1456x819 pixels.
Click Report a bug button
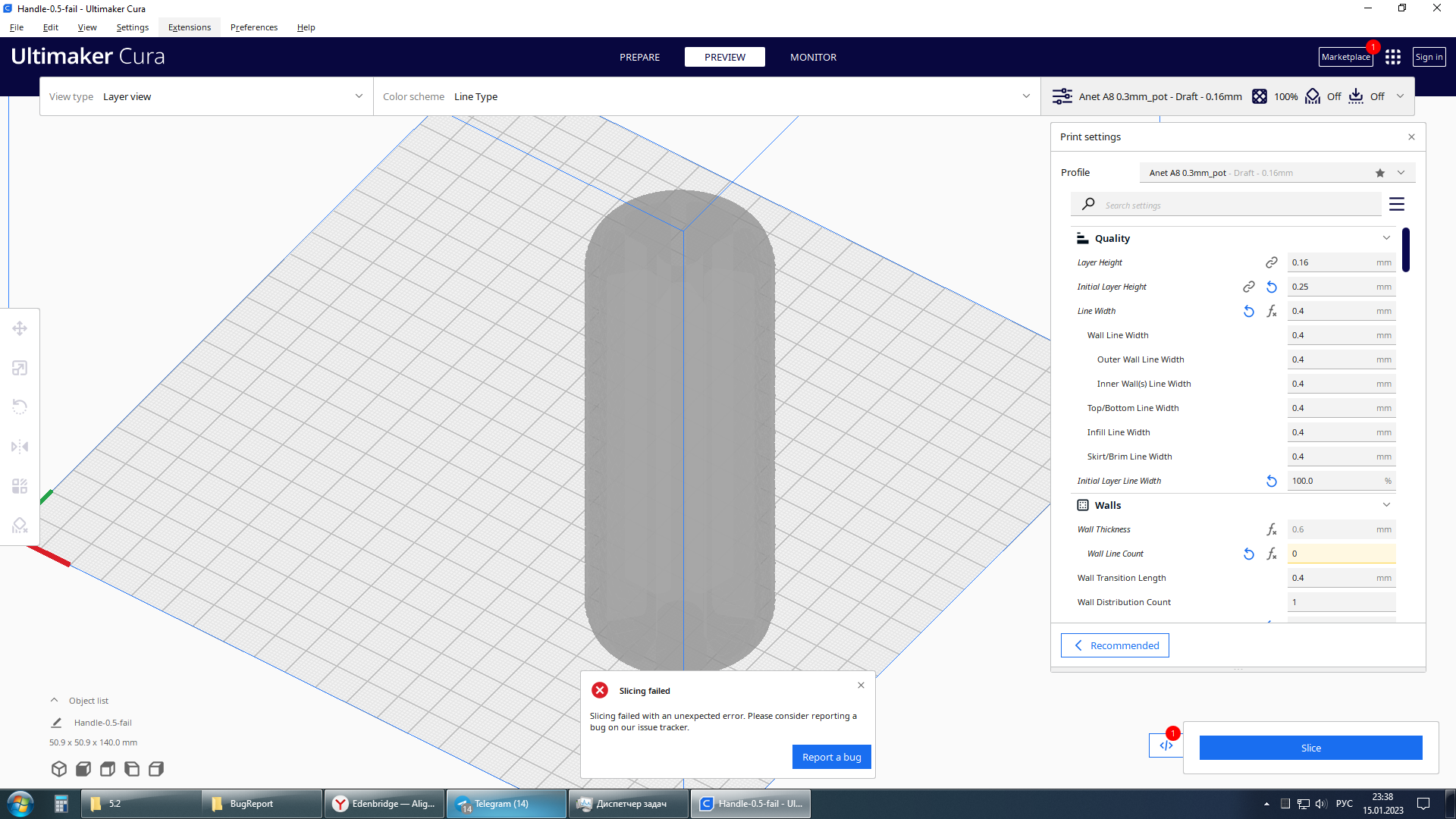point(831,757)
